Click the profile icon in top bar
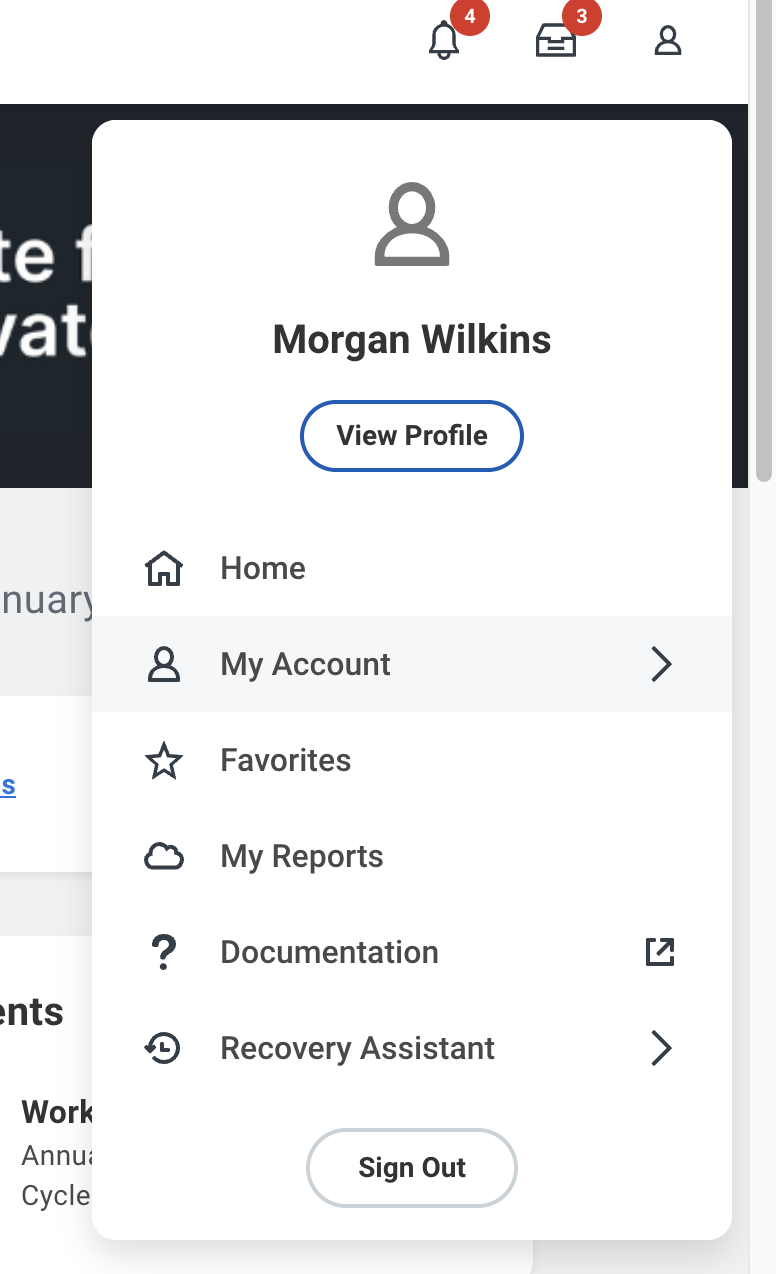The image size is (776, 1274). (667, 41)
